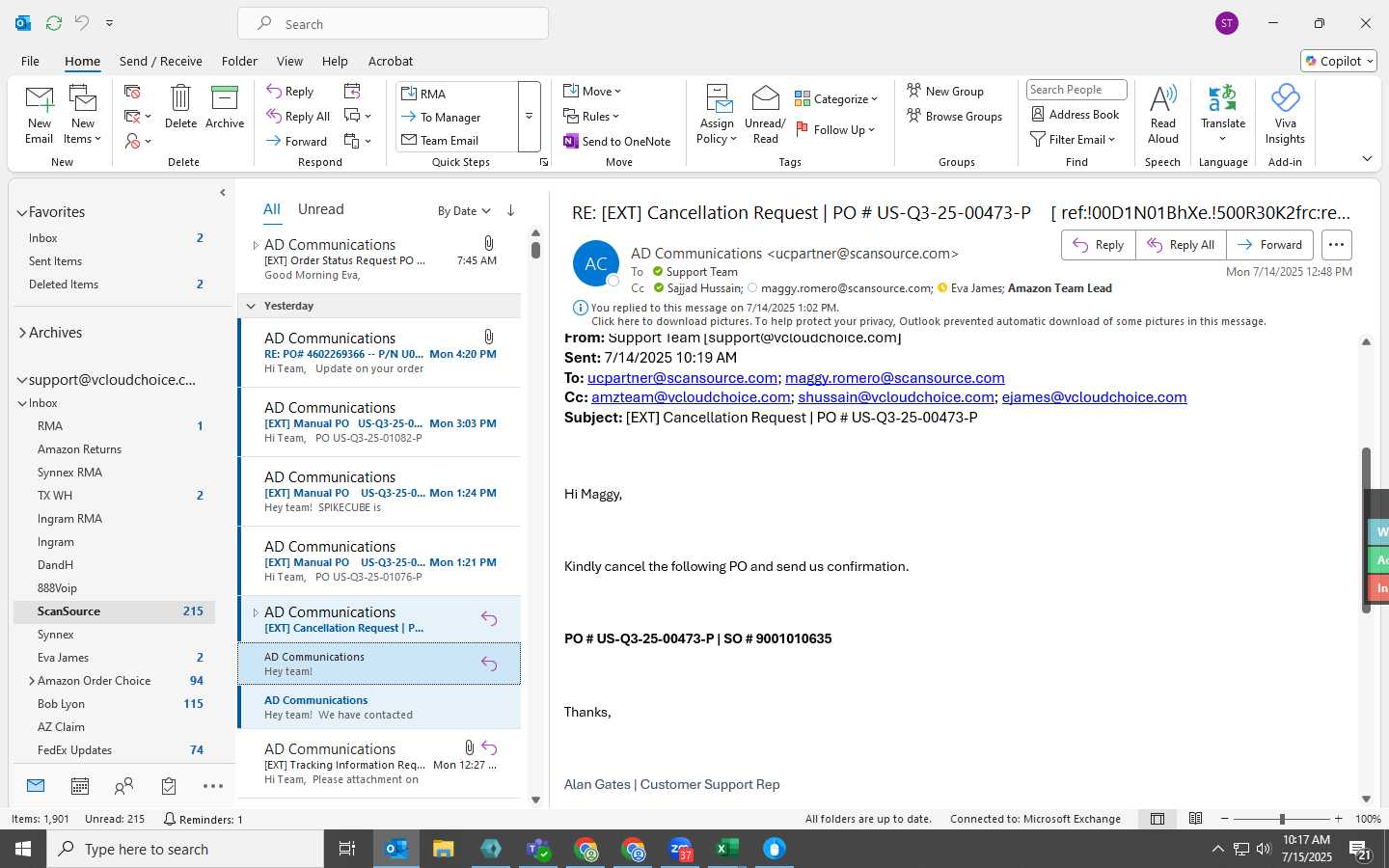This screenshot has height=868, width=1389.
Task: Click Reply All in reading pane
Action: coord(1181,245)
